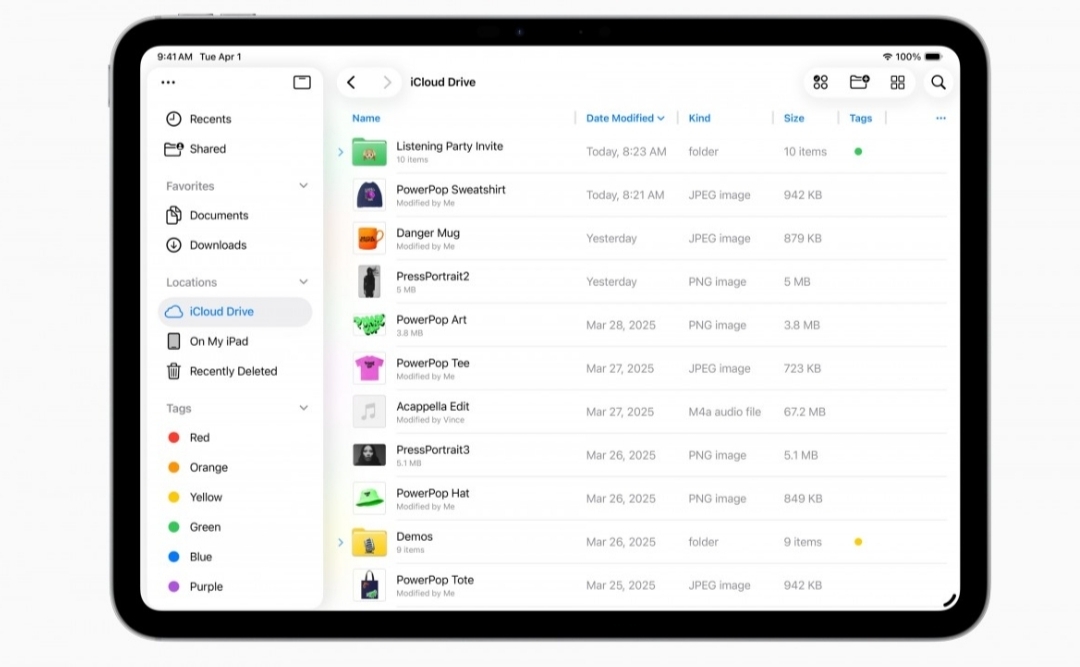Sort by Kind column header
1080x667 pixels.
tap(699, 118)
